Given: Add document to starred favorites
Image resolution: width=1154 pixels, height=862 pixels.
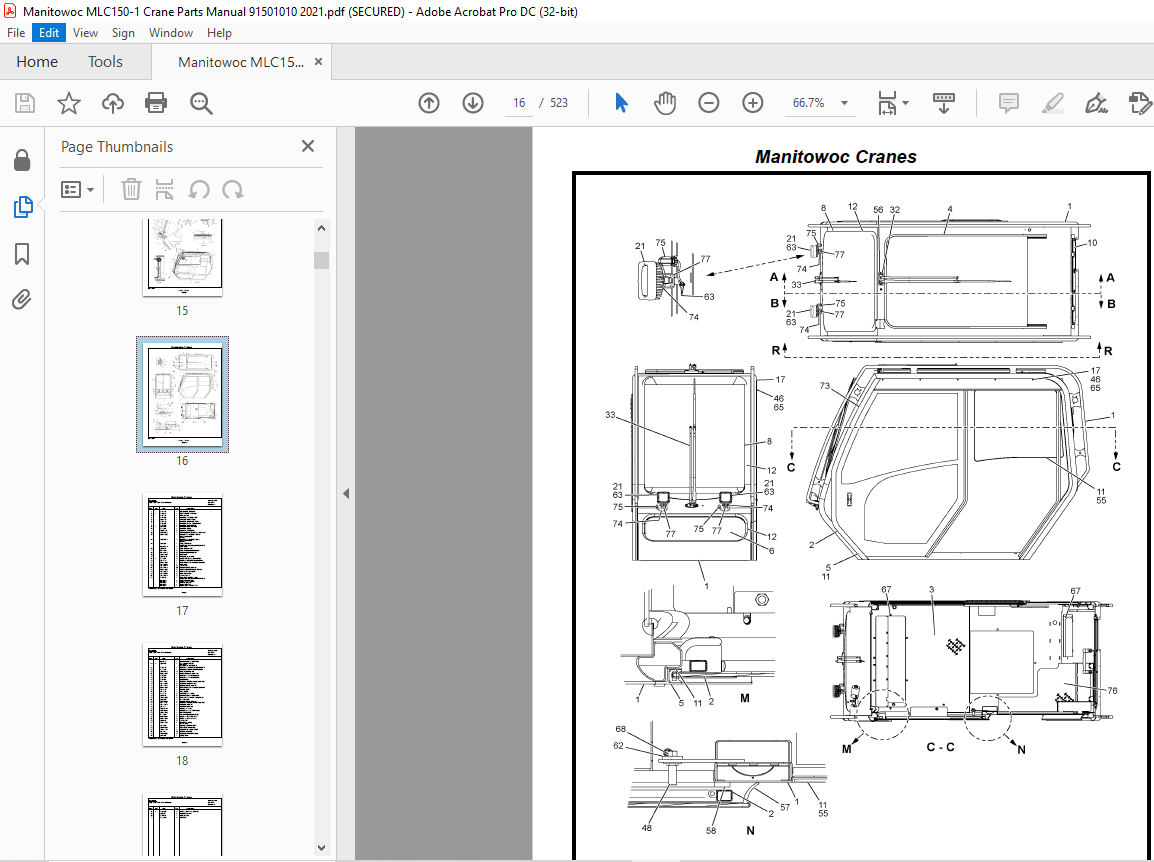Looking at the screenshot, I should (x=68, y=103).
